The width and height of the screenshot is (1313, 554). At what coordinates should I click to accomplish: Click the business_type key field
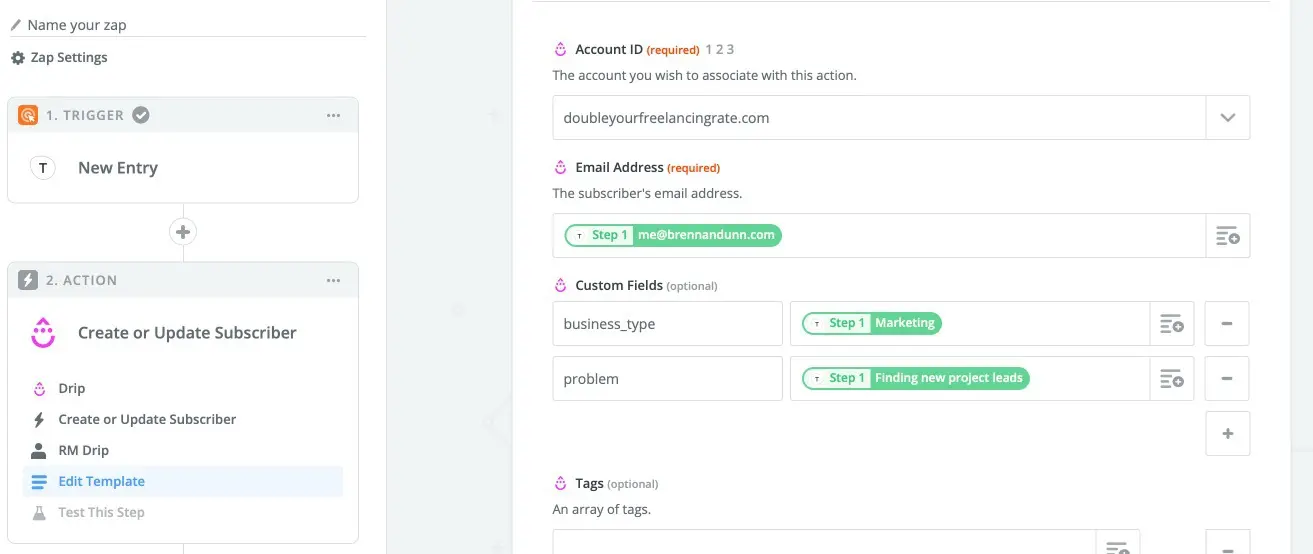tap(667, 324)
